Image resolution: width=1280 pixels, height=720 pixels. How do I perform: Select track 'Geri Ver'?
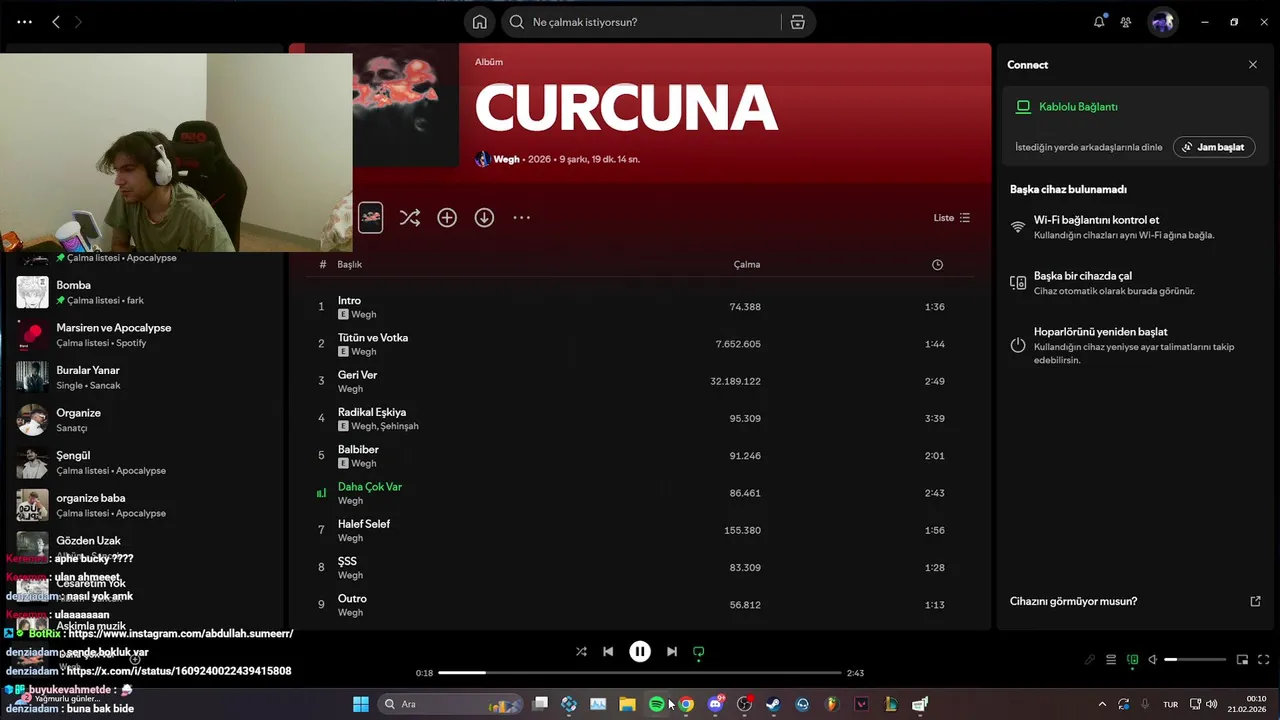(357, 374)
